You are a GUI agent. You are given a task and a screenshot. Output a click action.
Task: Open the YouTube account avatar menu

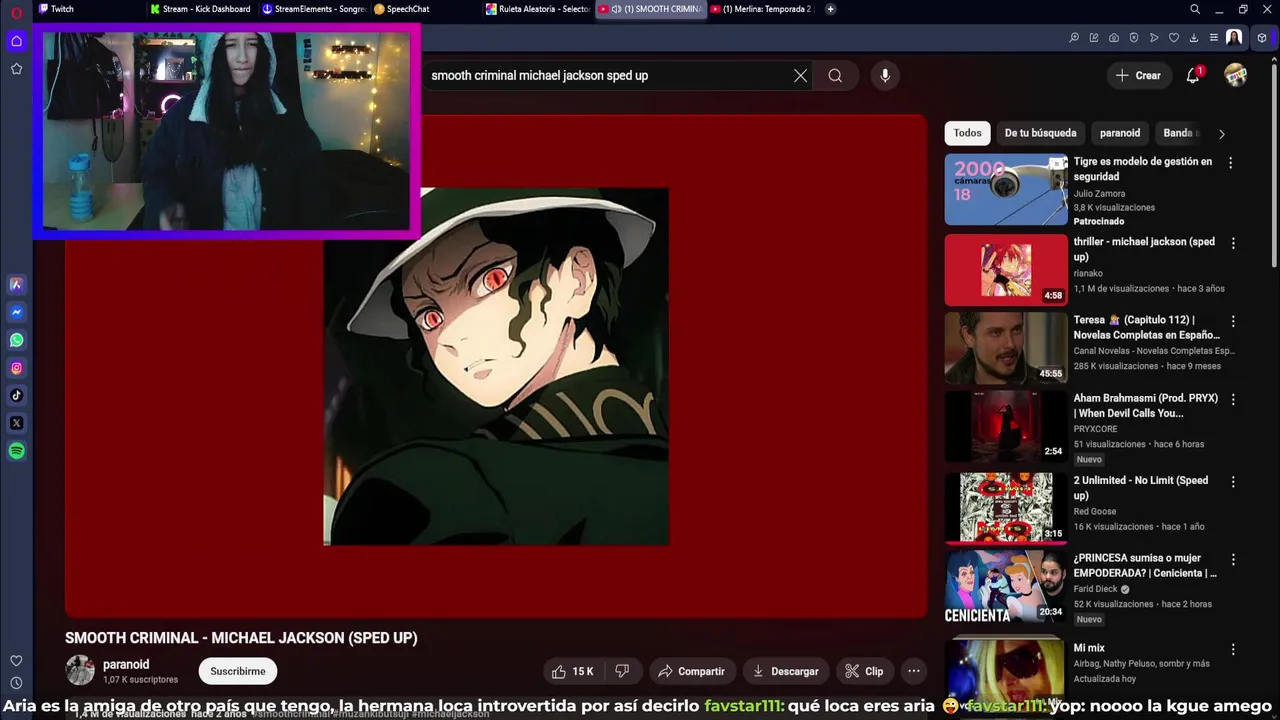click(1236, 75)
